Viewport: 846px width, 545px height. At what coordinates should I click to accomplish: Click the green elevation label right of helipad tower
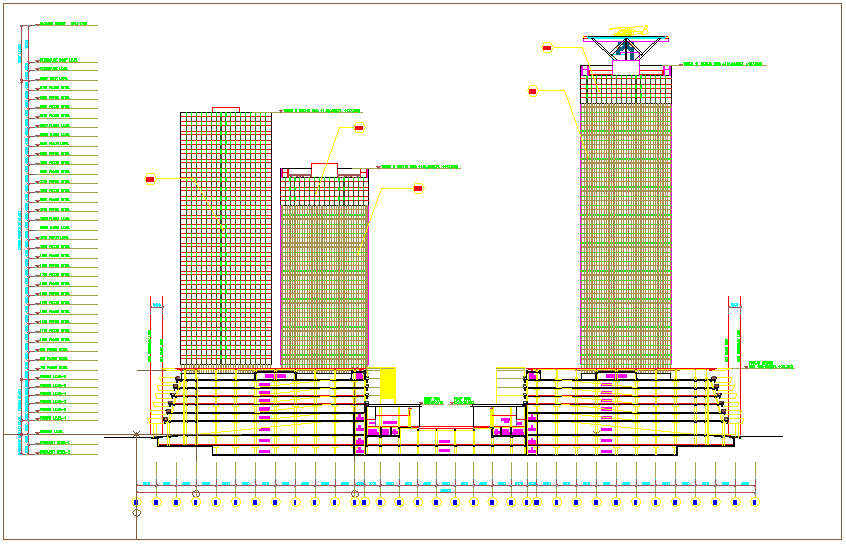click(x=722, y=64)
